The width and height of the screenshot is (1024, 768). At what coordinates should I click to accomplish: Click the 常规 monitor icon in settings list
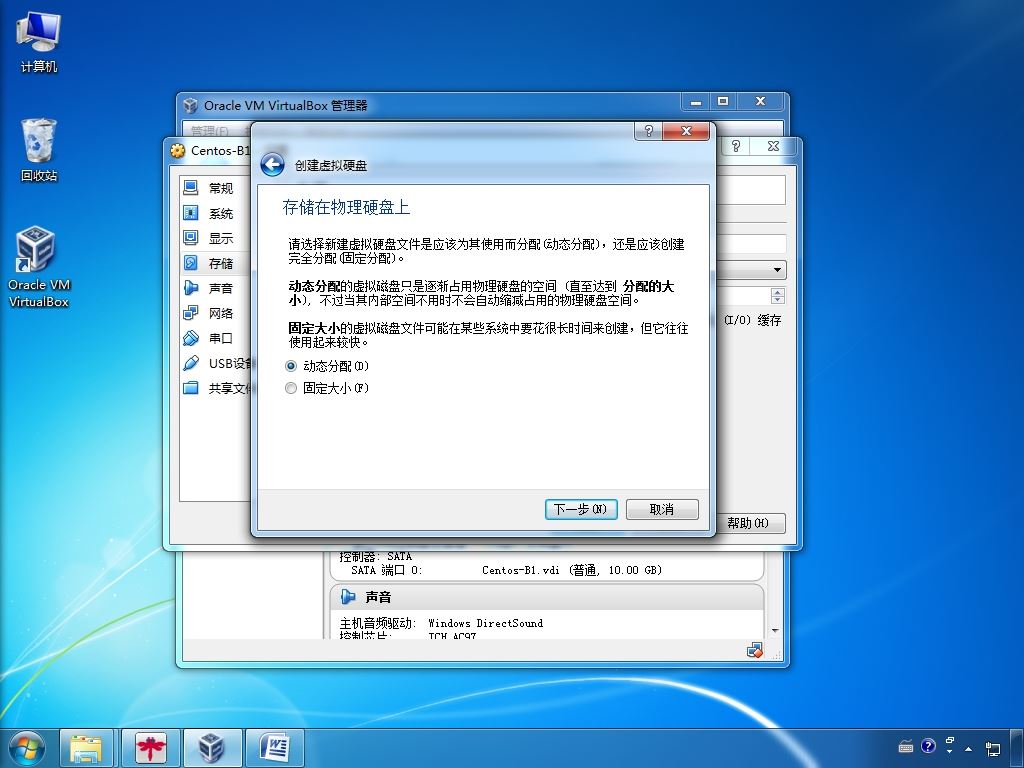pyautogui.click(x=191, y=188)
